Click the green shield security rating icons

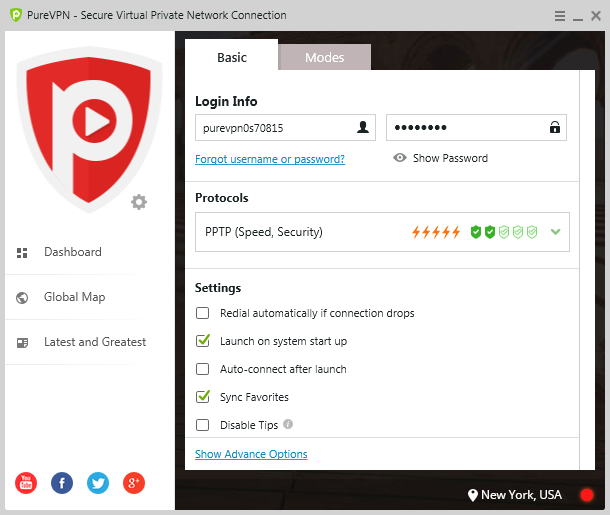tap(504, 232)
